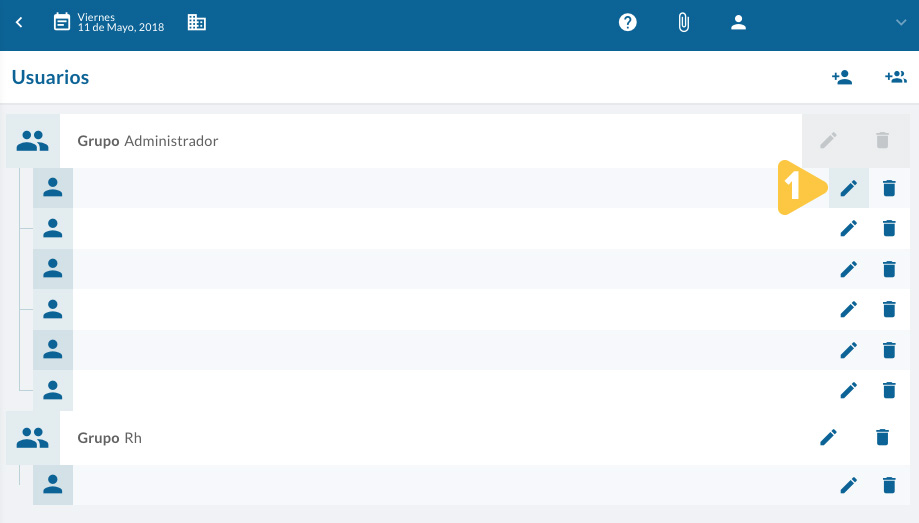Image resolution: width=919 pixels, height=523 pixels.
Task: Select fifth user avatar in Grupo Administrador
Action: tap(53, 349)
